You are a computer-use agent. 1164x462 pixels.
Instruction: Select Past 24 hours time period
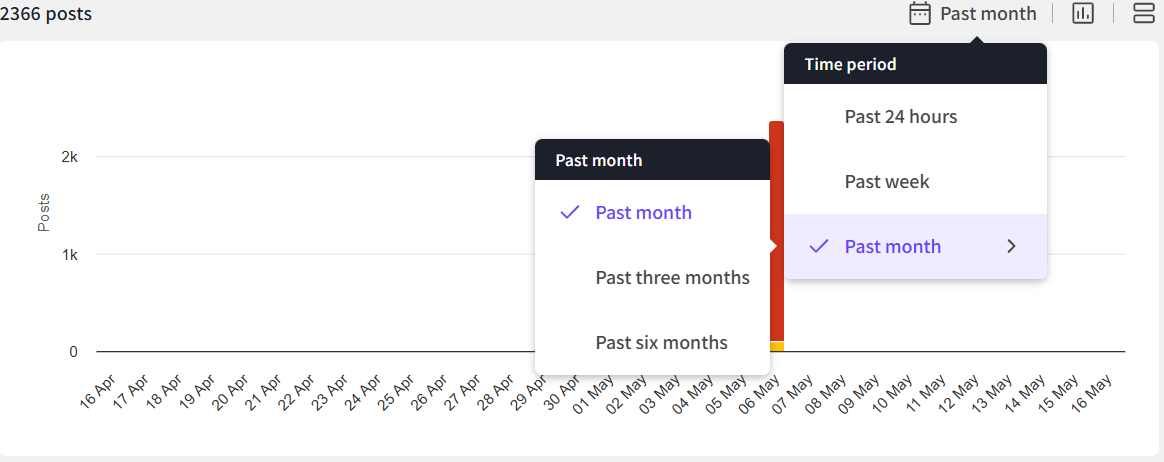click(900, 117)
